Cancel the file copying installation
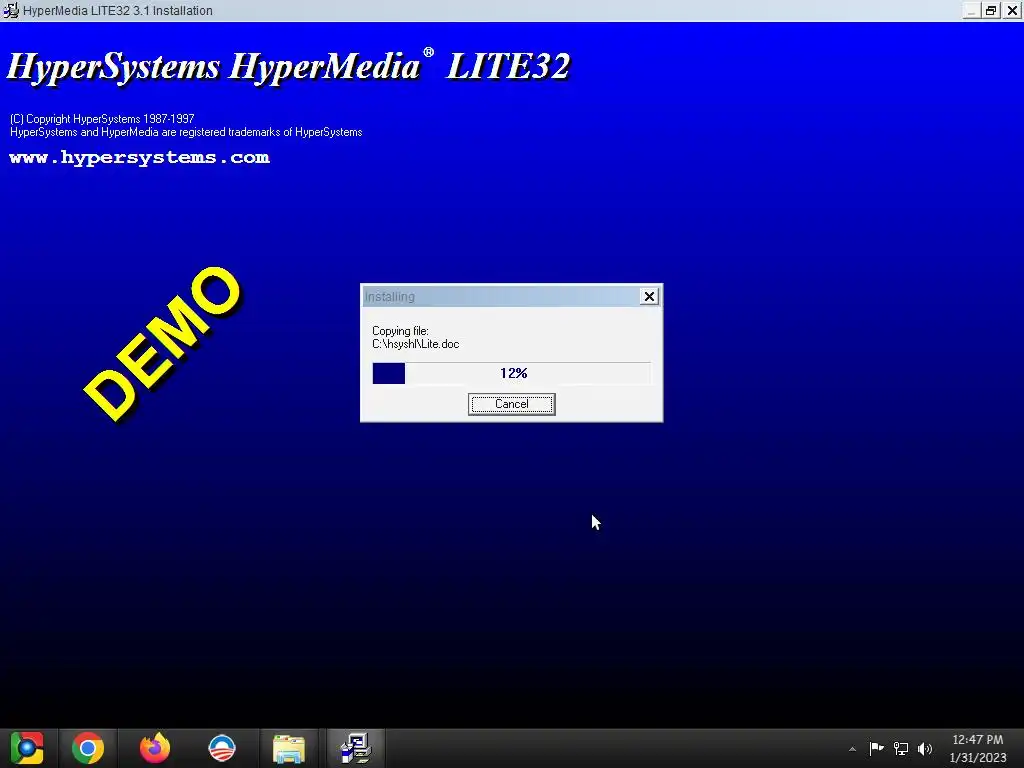 tap(511, 404)
